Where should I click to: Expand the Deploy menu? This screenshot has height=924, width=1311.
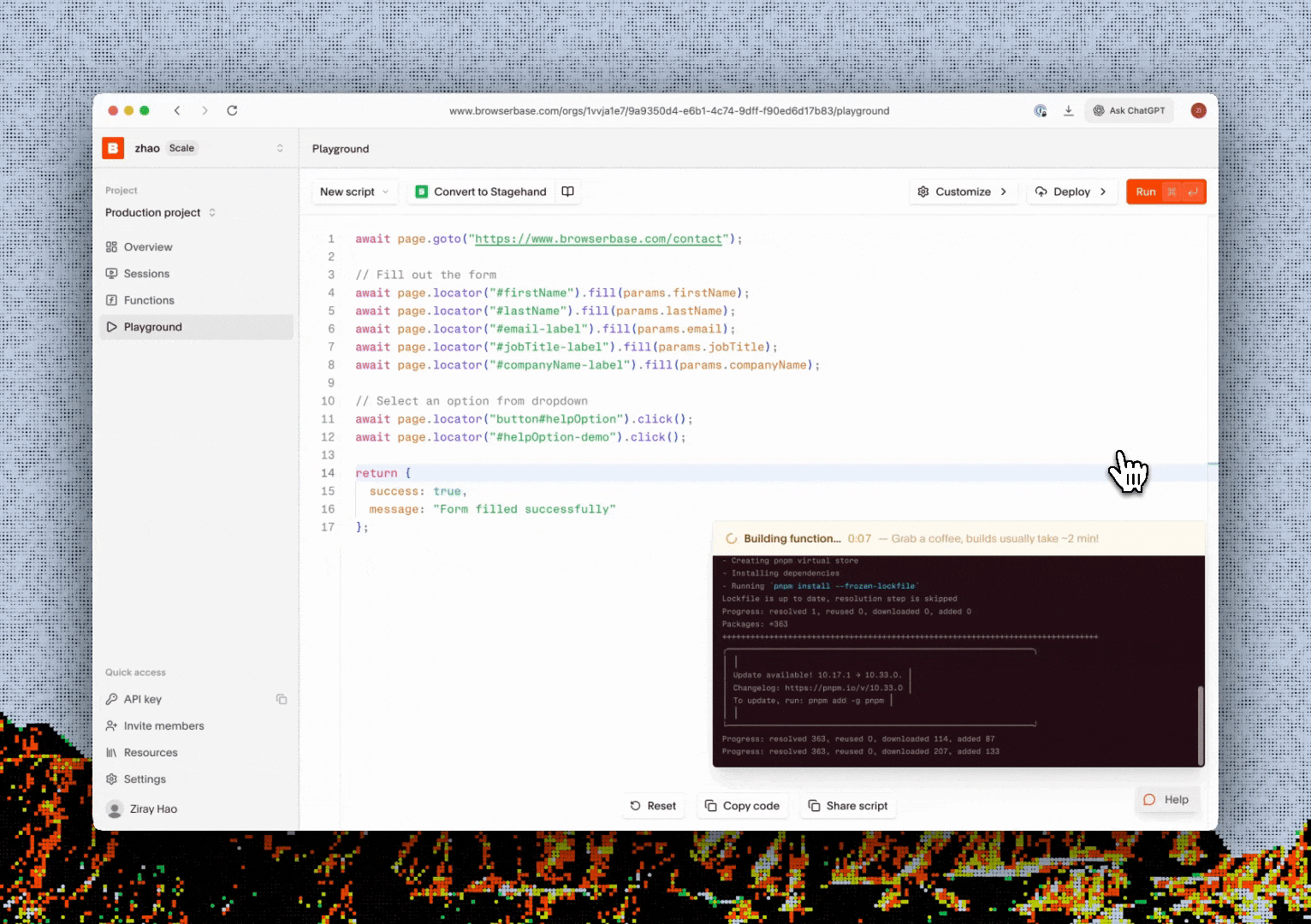pyautogui.click(x=1071, y=192)
